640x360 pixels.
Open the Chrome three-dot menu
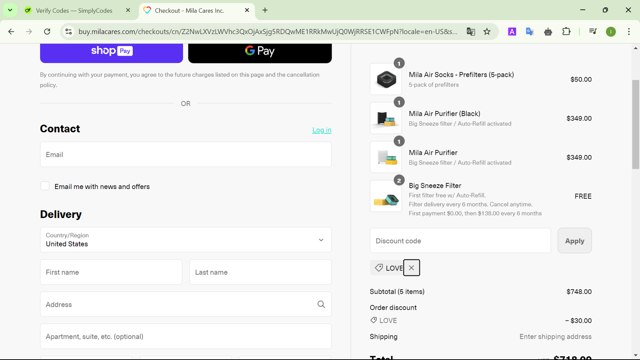tap(629, 31)
